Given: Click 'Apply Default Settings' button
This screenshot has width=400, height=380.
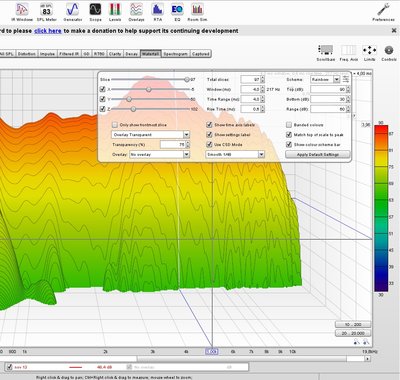Looking at the screenshot, I should point(318,155).
